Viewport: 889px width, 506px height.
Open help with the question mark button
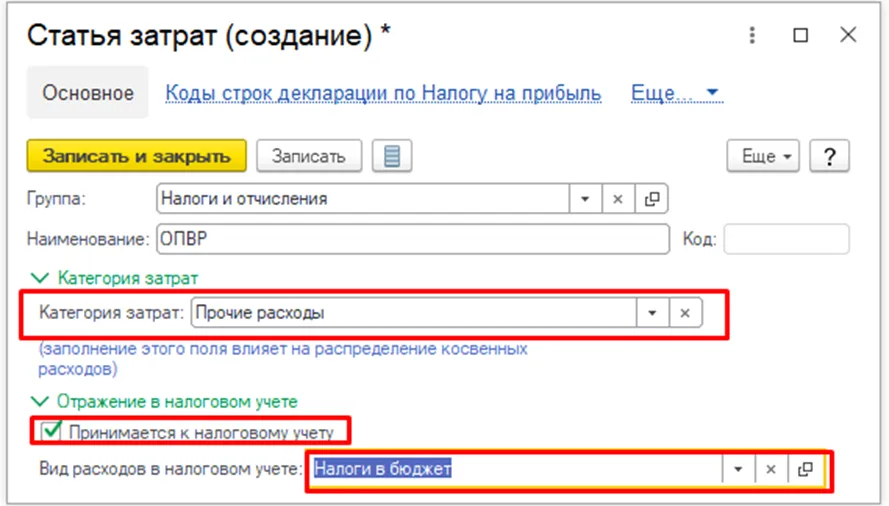(x=829, y=156)
